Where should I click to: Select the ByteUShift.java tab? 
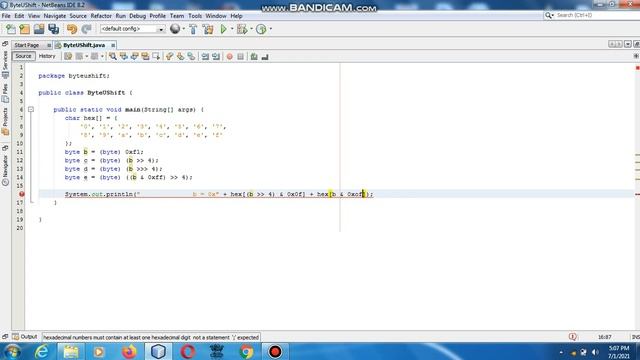84,45
